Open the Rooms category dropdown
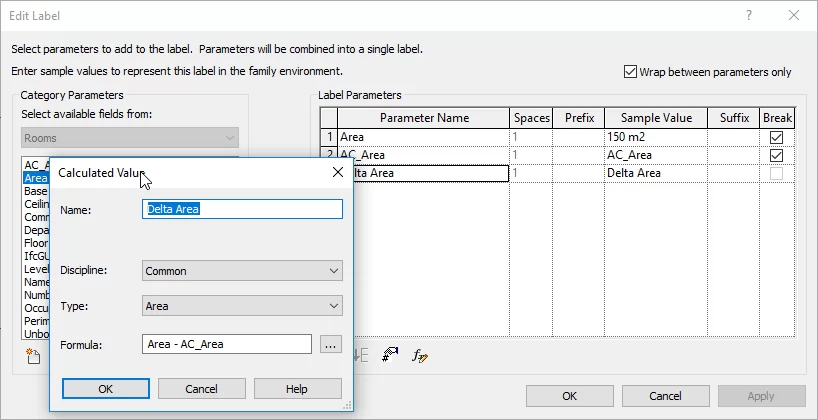This screenshot has width=818, height=420. [129, 138]
